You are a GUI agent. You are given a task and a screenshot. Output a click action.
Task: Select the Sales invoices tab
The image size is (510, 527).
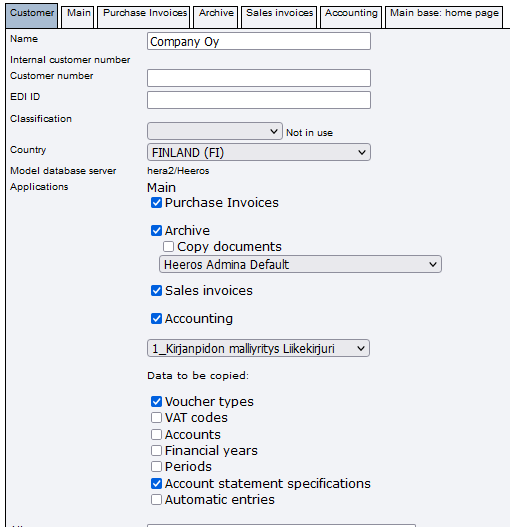(279, 16)
